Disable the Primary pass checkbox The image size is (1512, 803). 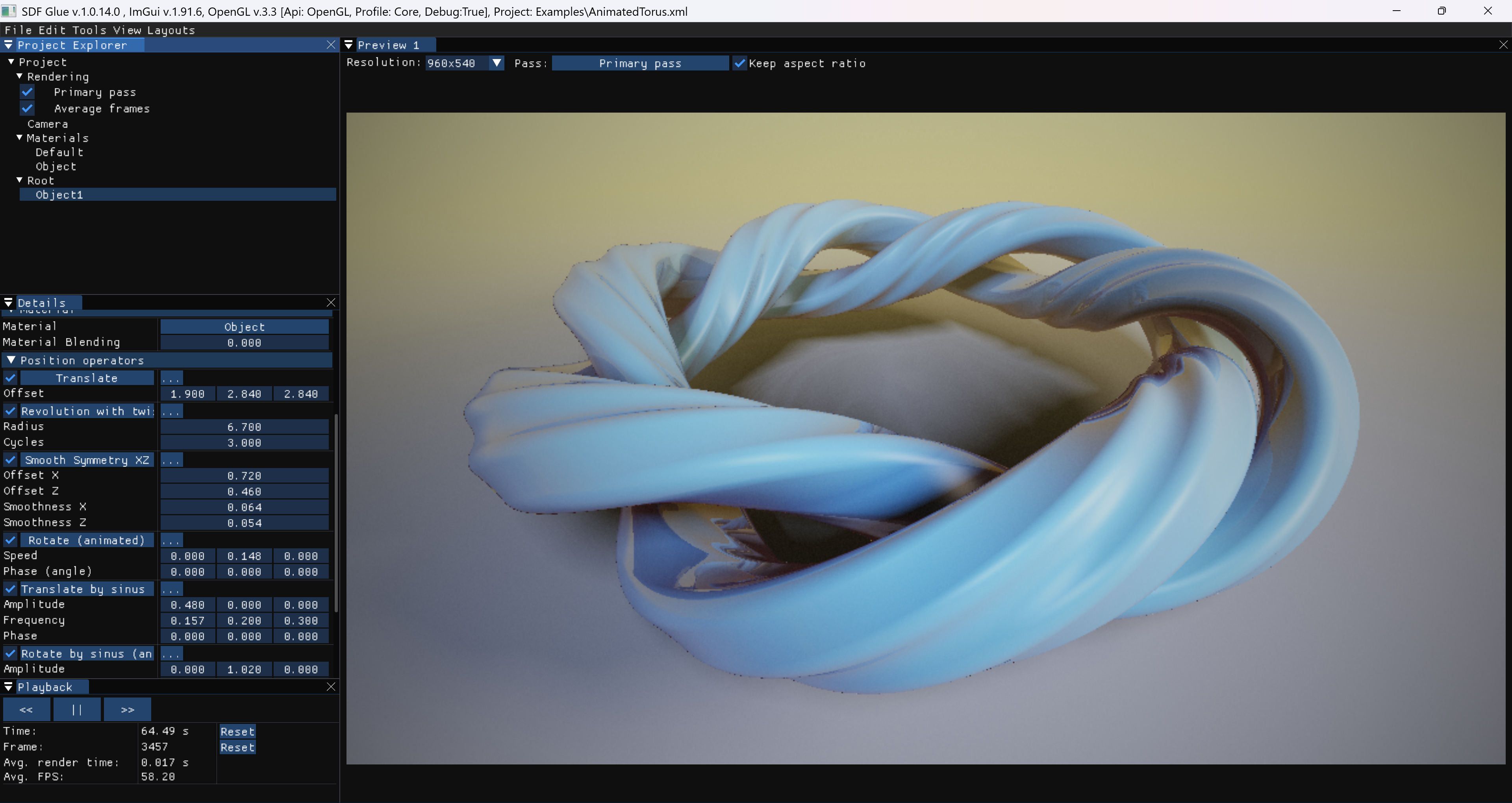27,92
